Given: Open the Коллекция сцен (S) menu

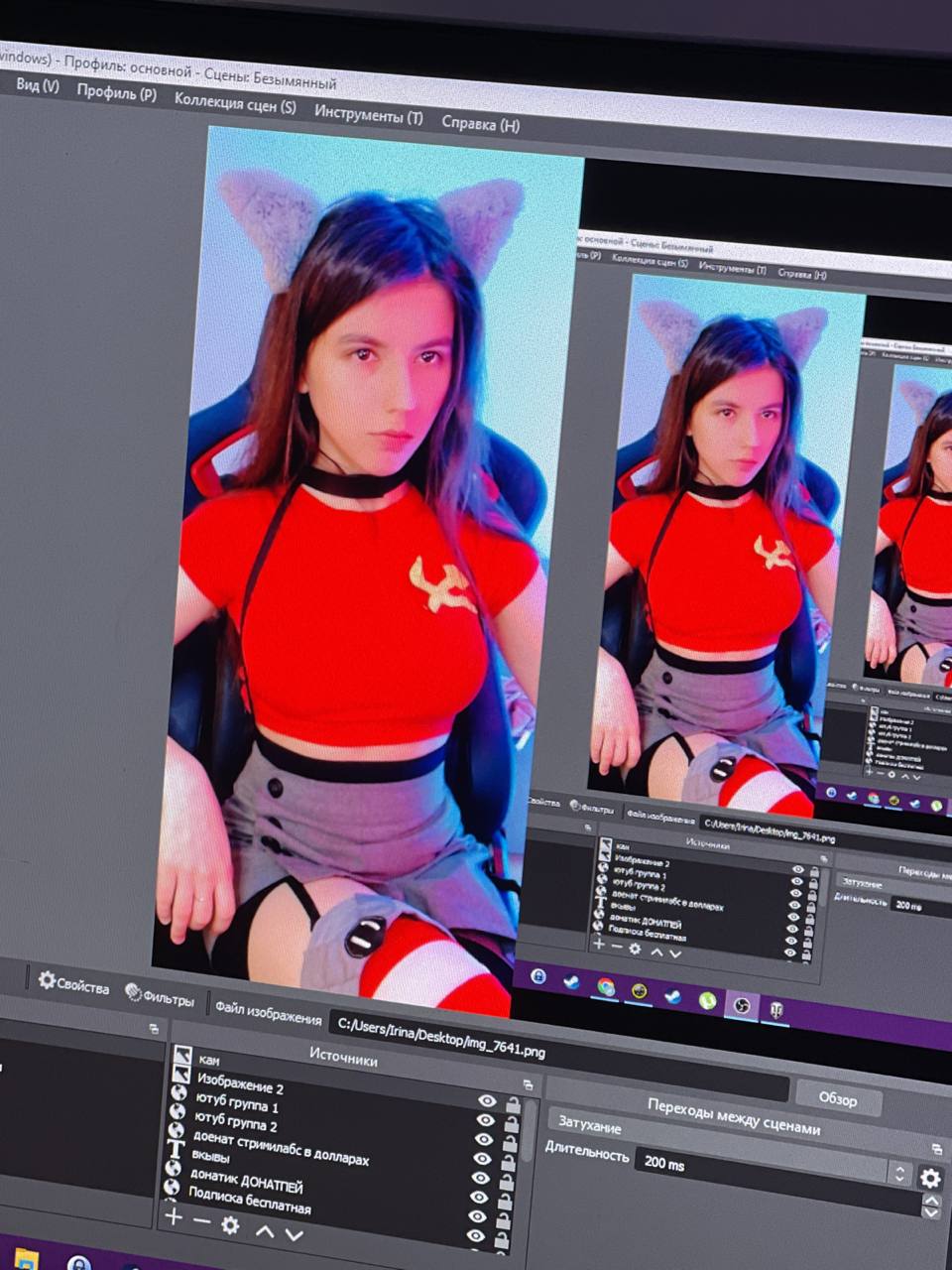Looking at the screenshot, I should 235,102.
